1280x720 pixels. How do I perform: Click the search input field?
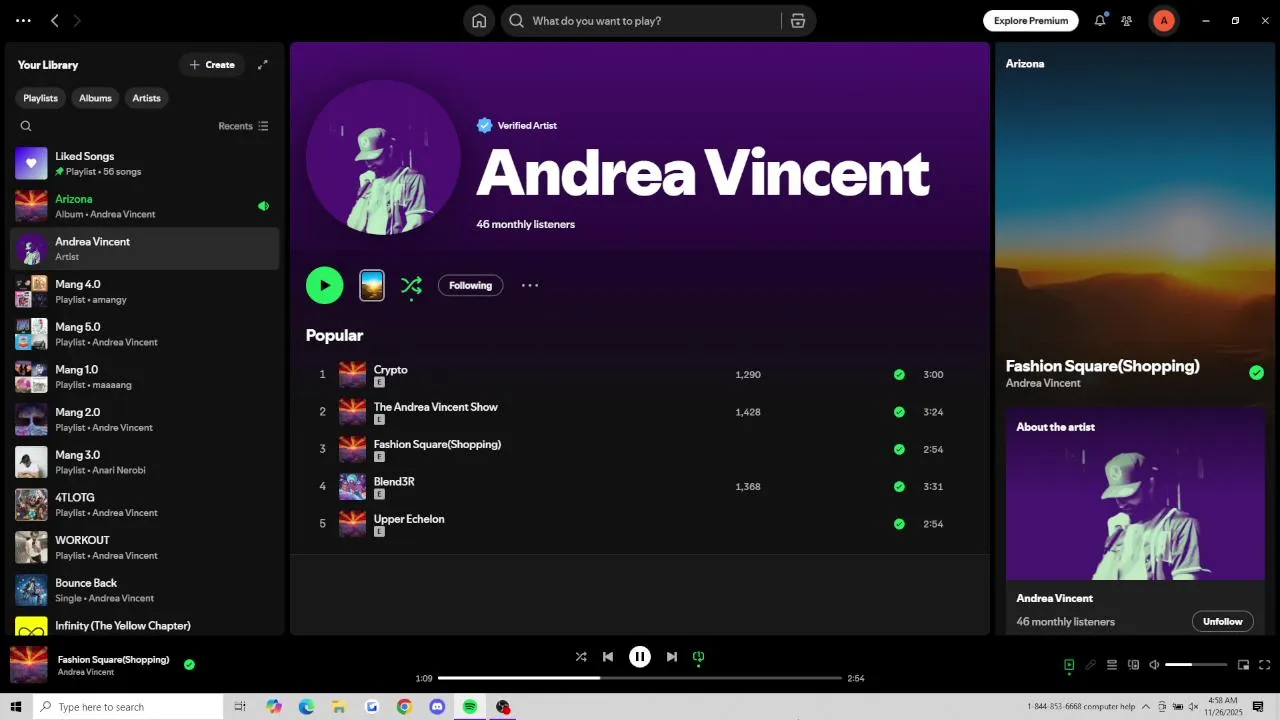coord(652,21)
